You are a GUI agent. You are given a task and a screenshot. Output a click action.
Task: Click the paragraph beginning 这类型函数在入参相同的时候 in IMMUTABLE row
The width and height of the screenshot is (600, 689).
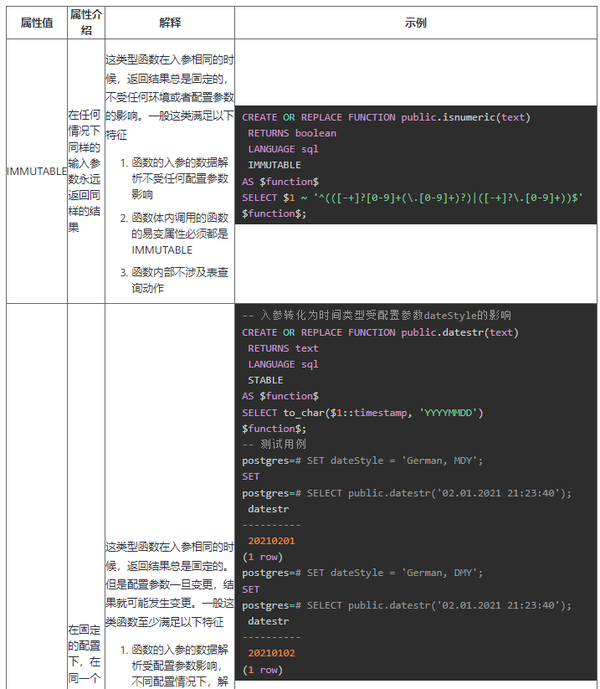(170, 97)
